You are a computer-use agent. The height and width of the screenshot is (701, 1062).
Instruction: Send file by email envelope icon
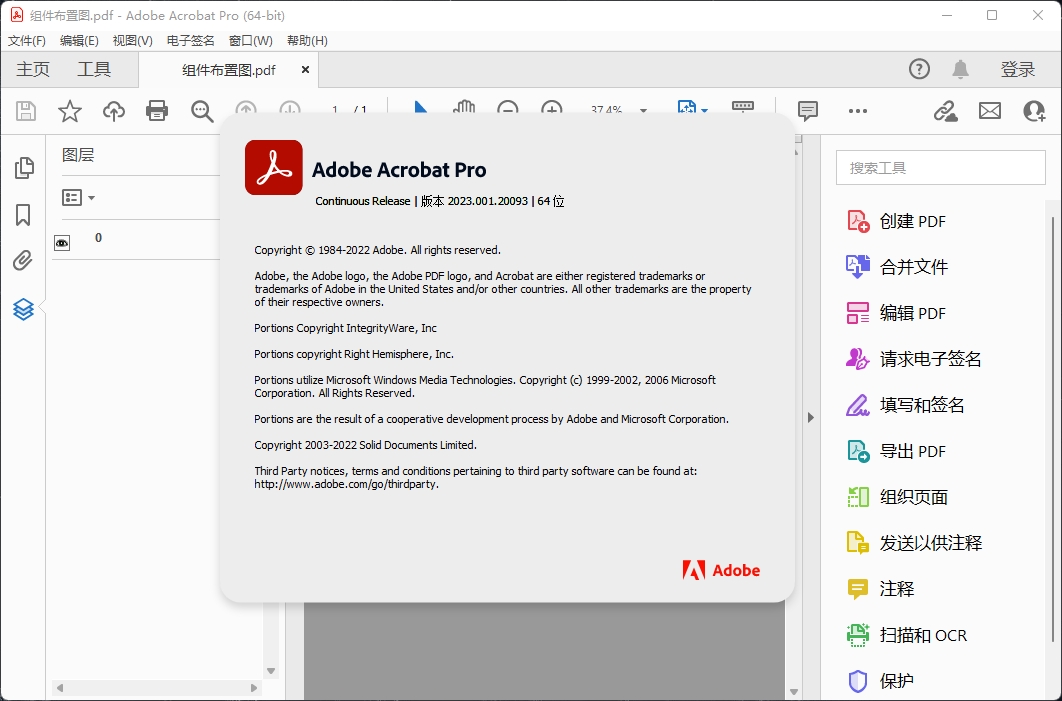pos(989,111)
